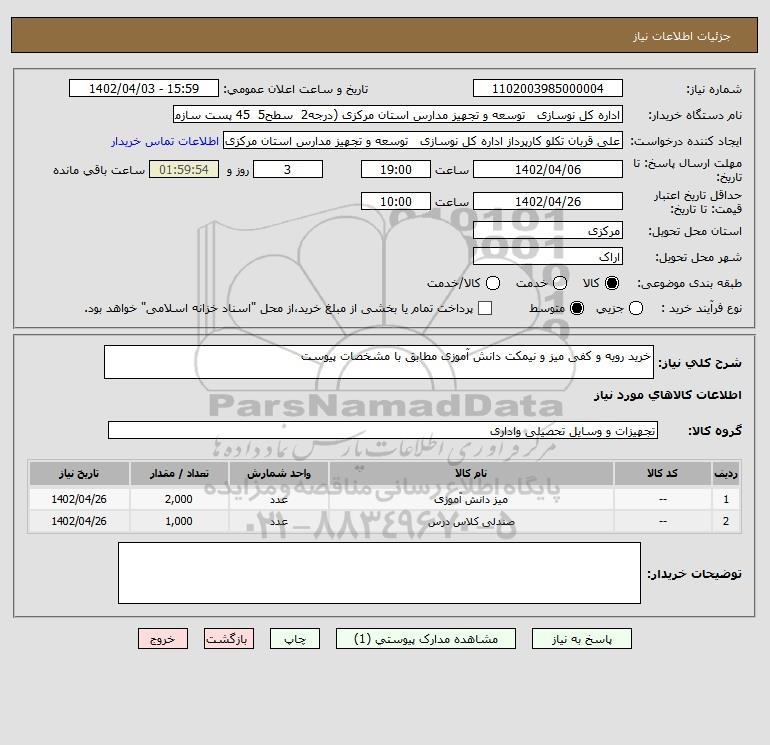Open the اطلاعات تماس خریدار link
This screenshot has height=745, width=770.
(x=165, y=141)
